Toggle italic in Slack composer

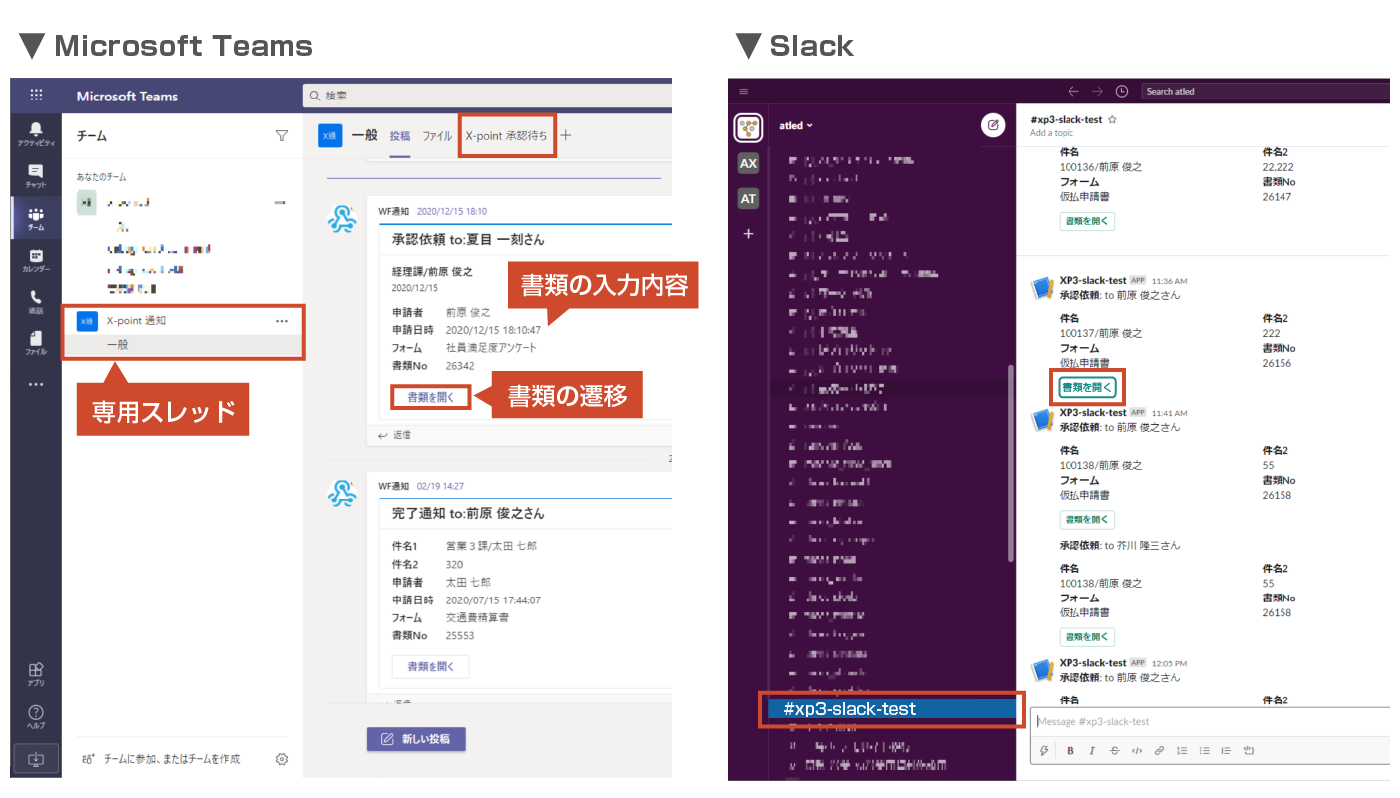1092,750
